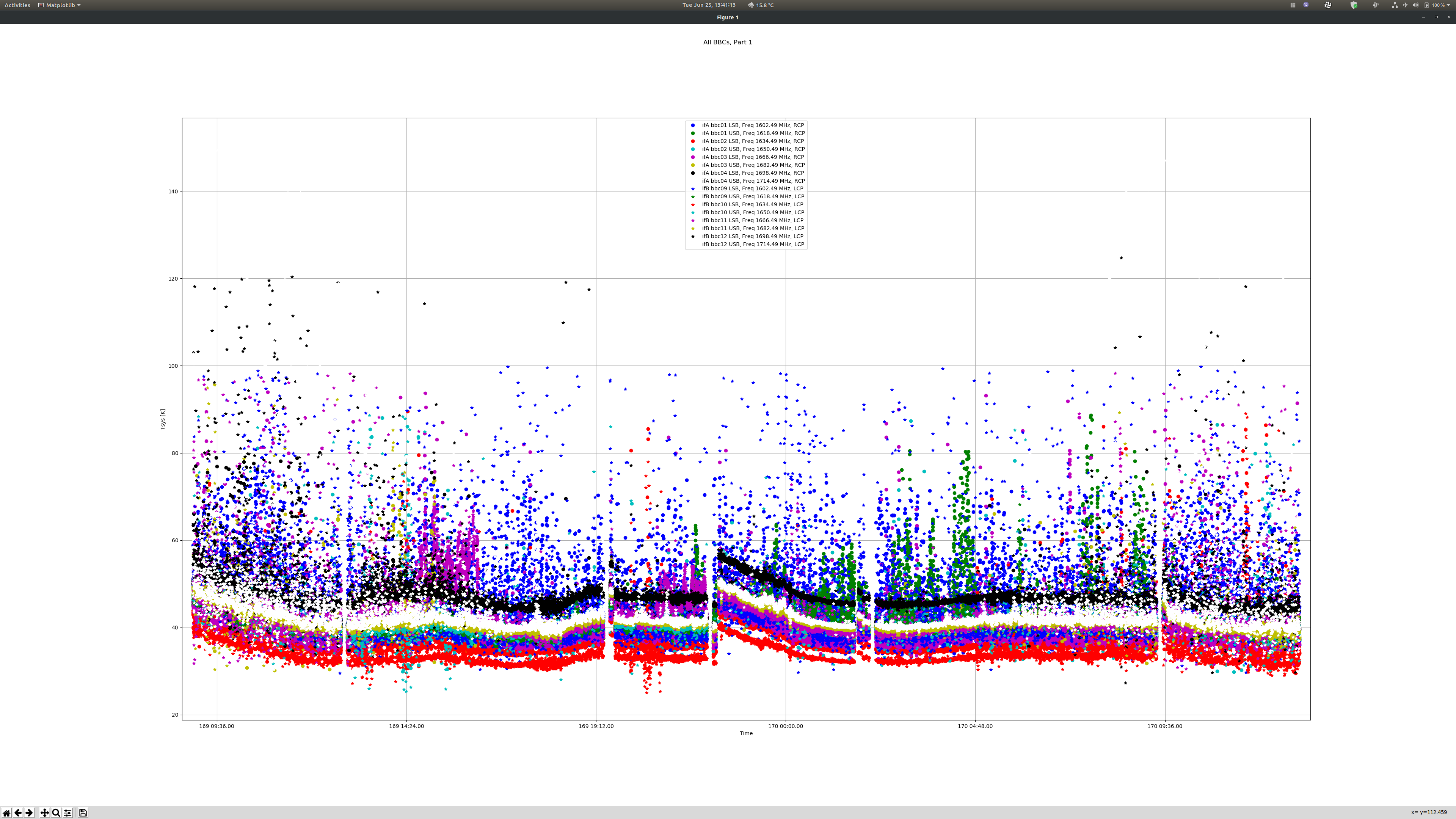Click legend text 'ifB bbc09 USB, Freq 1618.49 MHz, LCP'
The width and height of the screenshot is (1456, 819).
753,197
